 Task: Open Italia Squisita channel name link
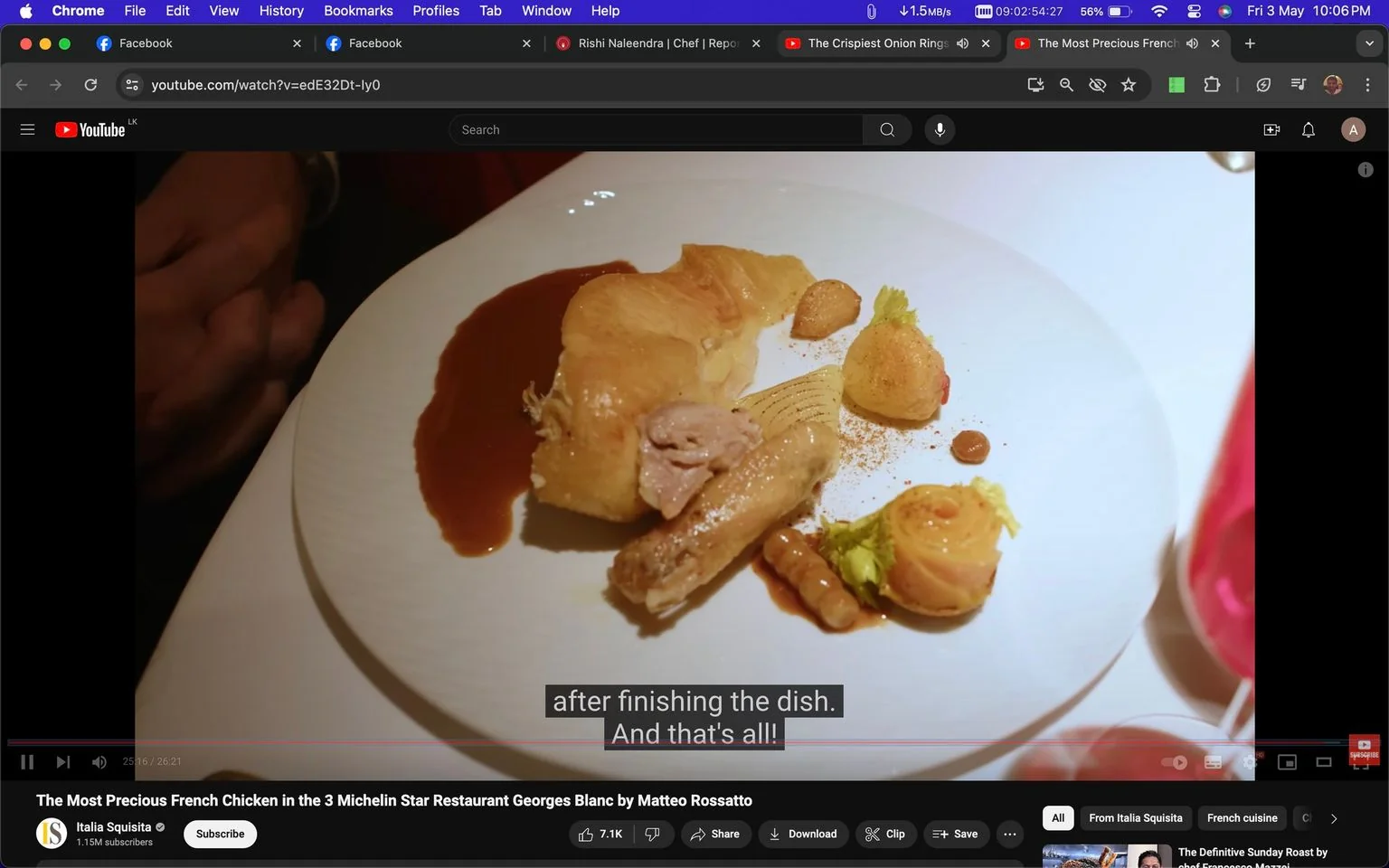click(x=113, y=826)
